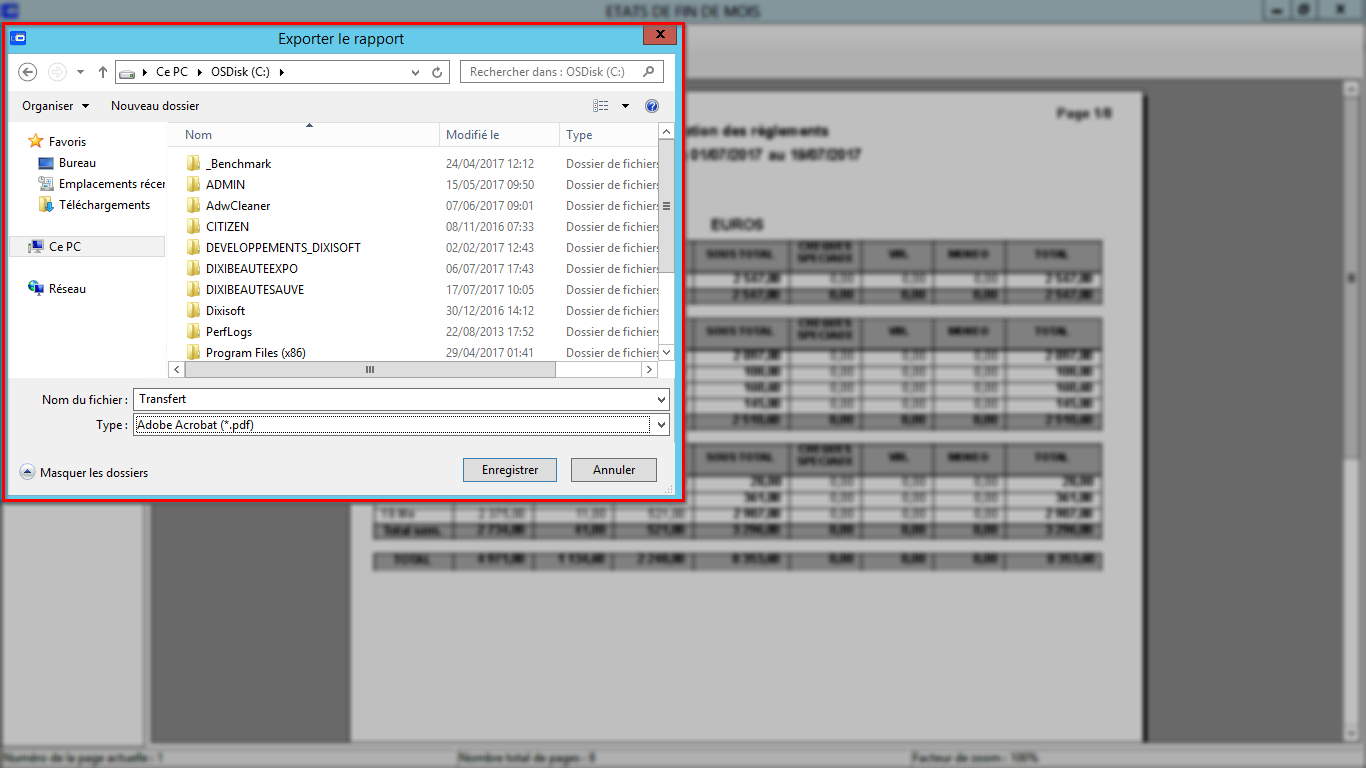Viewport: 1366px width, 768px height.
Task: Open the help question mark icon
Action: point(652,106)
